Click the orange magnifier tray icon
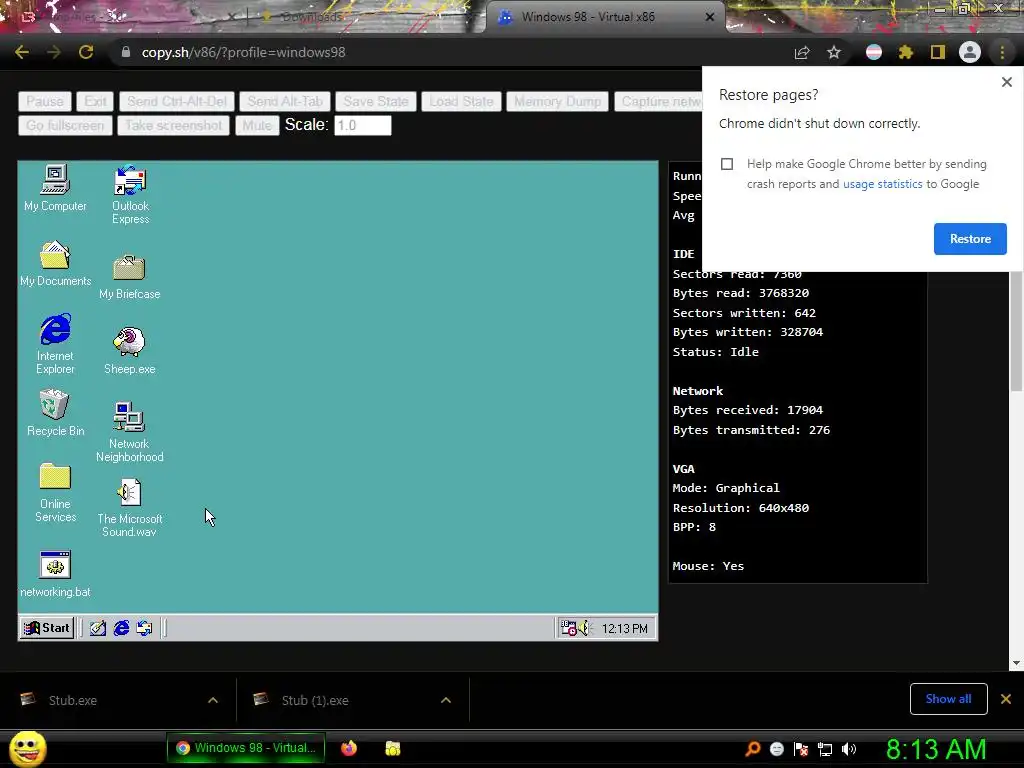This screenshot has height=768, width=1024. [x=752, y=749]
